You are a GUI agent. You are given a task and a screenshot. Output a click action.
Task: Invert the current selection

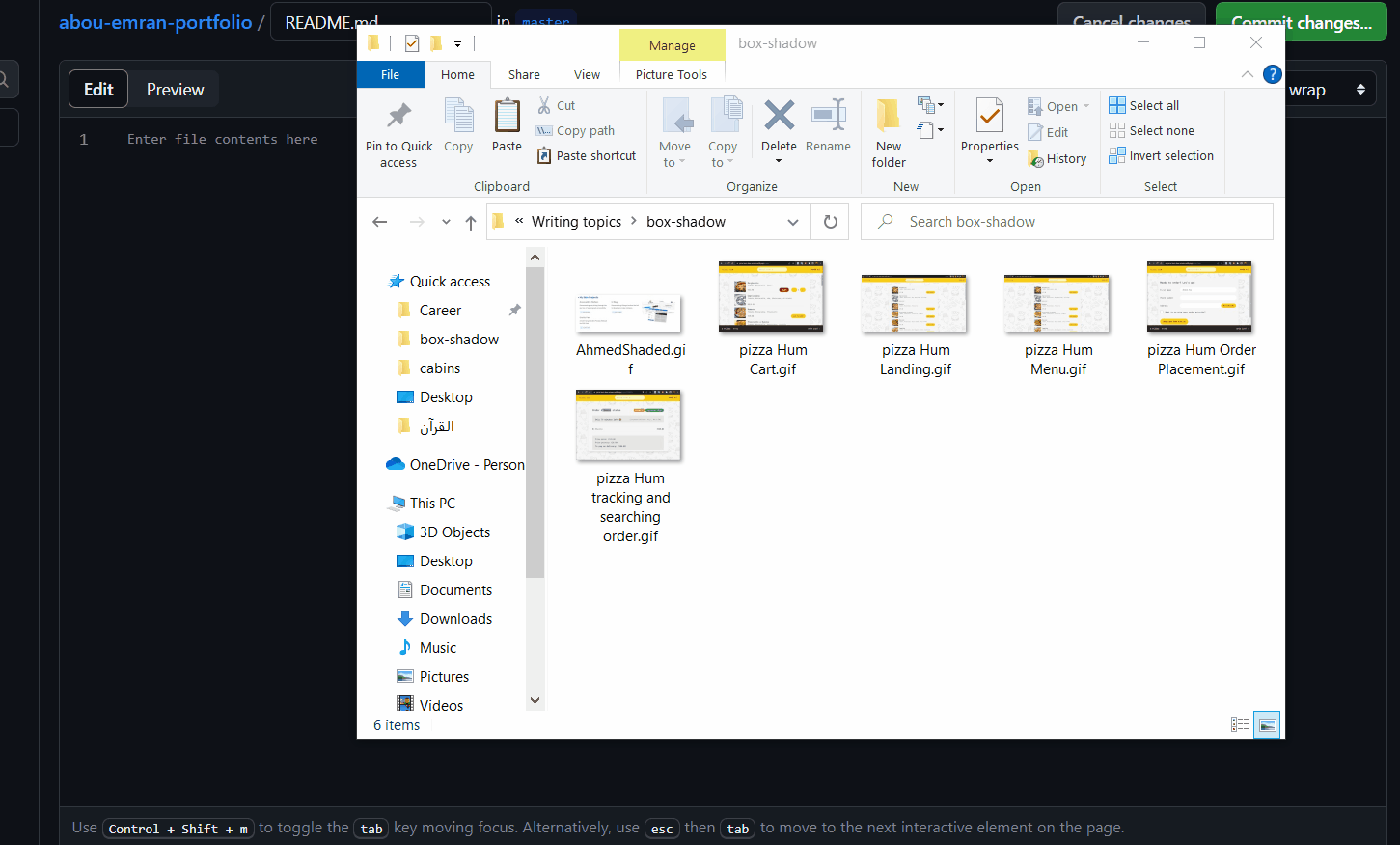point(1161,155)
